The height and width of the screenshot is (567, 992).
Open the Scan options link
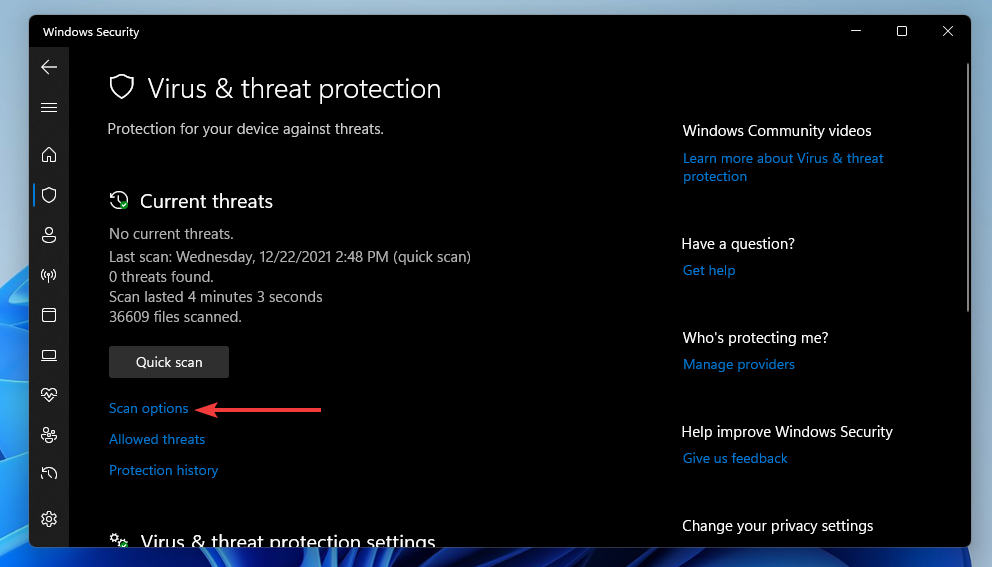[148, 408]
